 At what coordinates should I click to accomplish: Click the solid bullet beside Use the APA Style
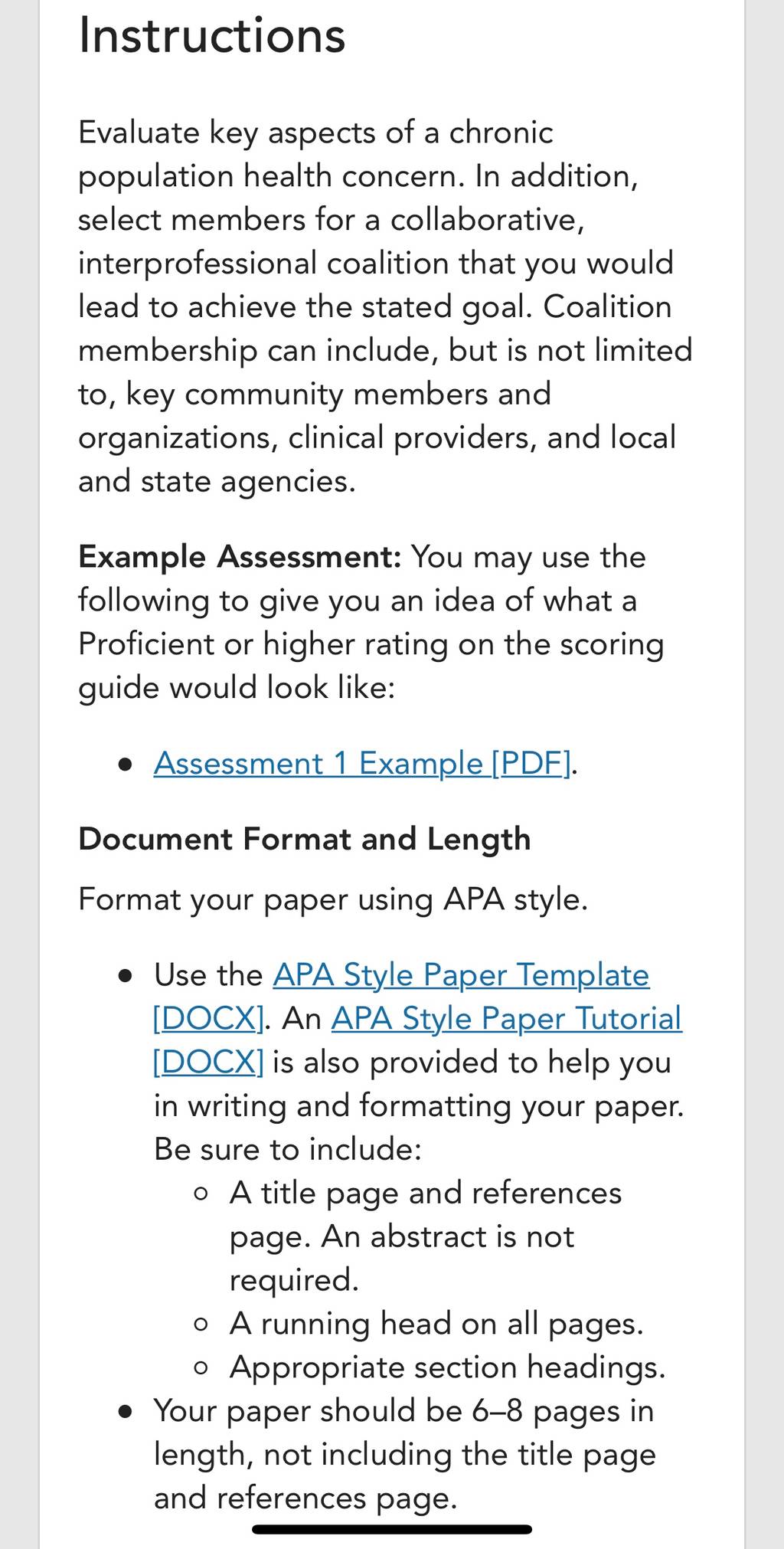coord(126,976)
